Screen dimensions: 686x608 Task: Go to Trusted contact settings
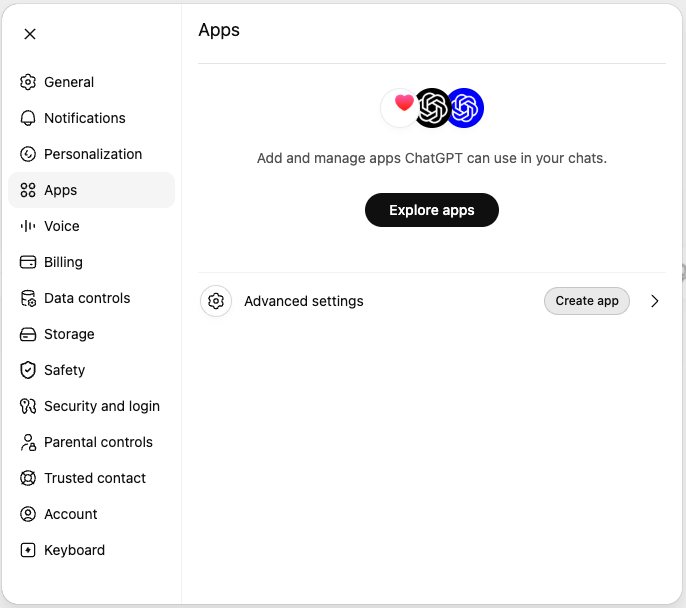point(91,478)
